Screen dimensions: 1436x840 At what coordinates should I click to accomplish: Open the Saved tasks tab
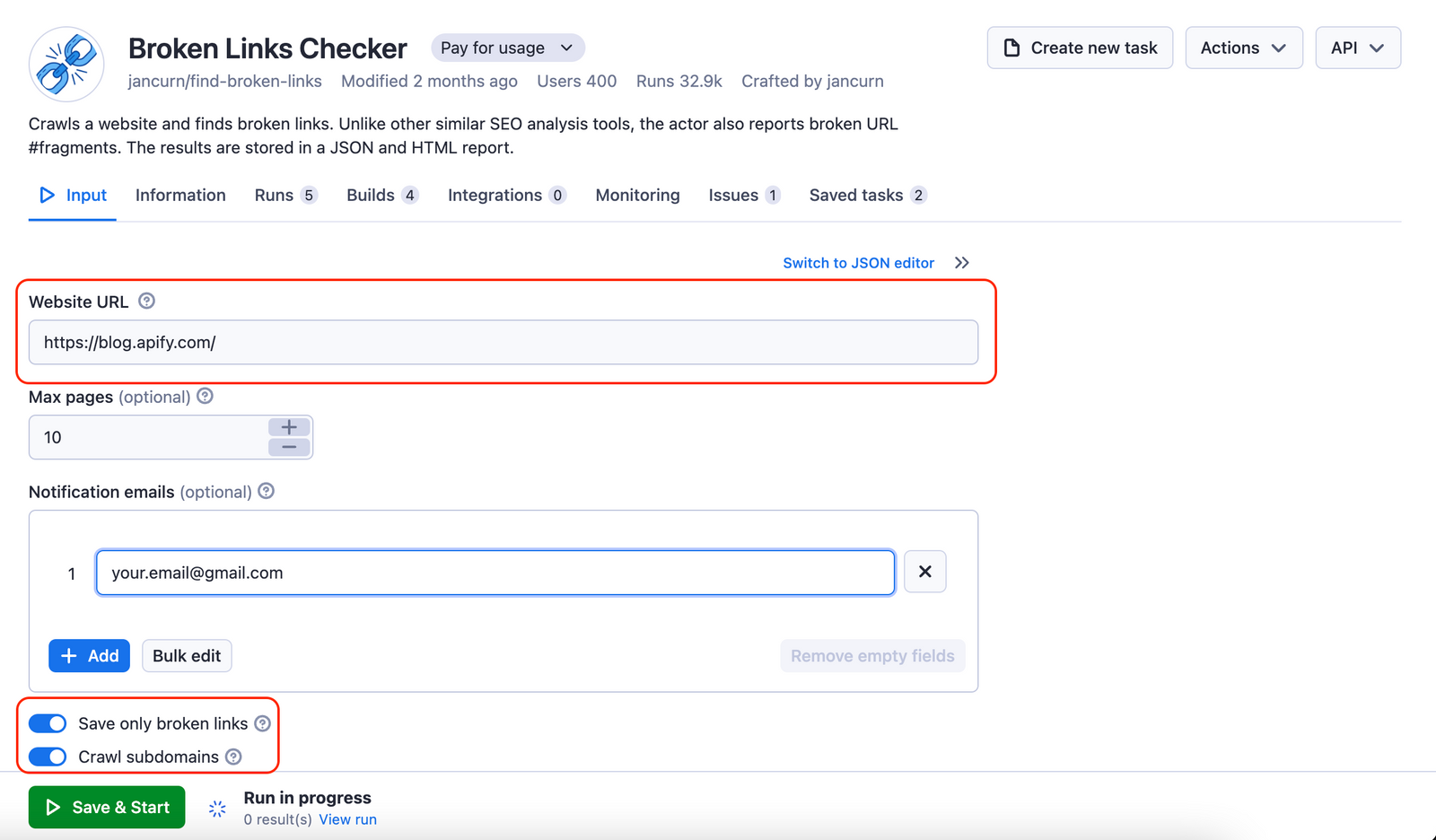tap(855, 195)
